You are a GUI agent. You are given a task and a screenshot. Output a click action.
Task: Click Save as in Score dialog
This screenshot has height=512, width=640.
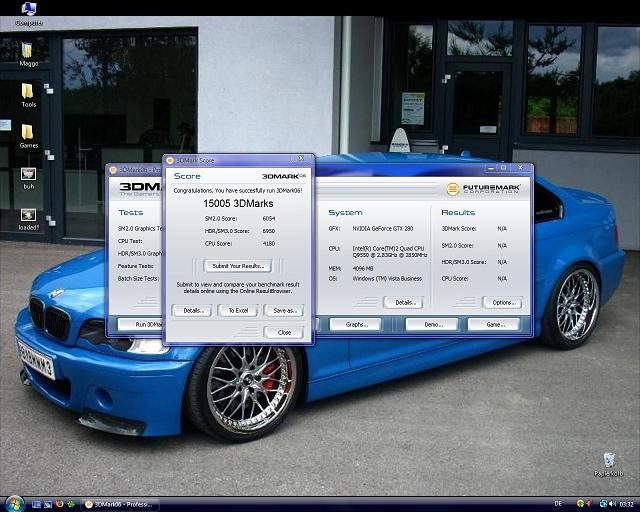point(284,311)
